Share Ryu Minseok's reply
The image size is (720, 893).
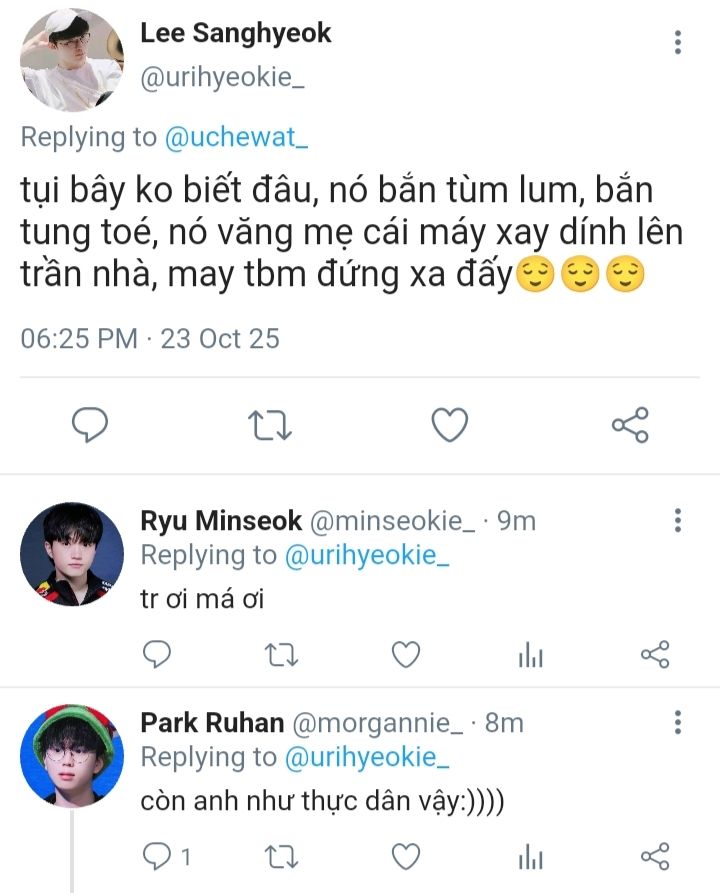[654, 655]
